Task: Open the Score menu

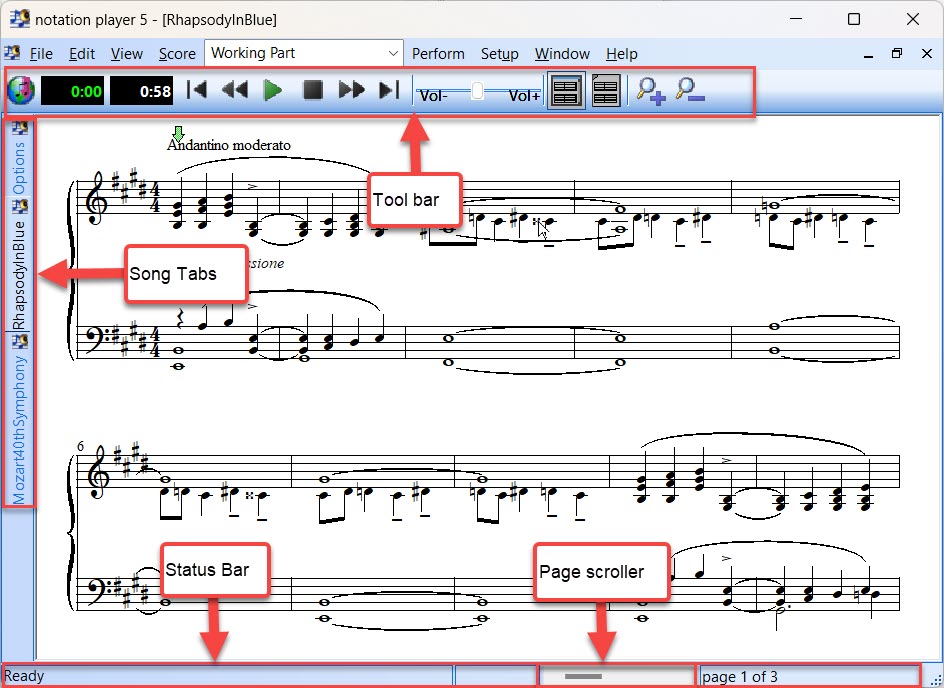Action: point(177,54)
